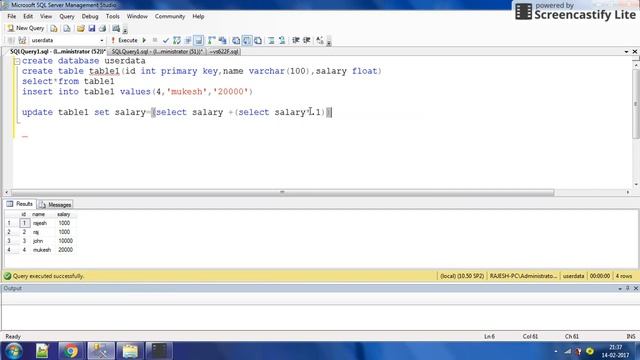
Task: Click the Decrease Indent icon
Action: [296, 40]
